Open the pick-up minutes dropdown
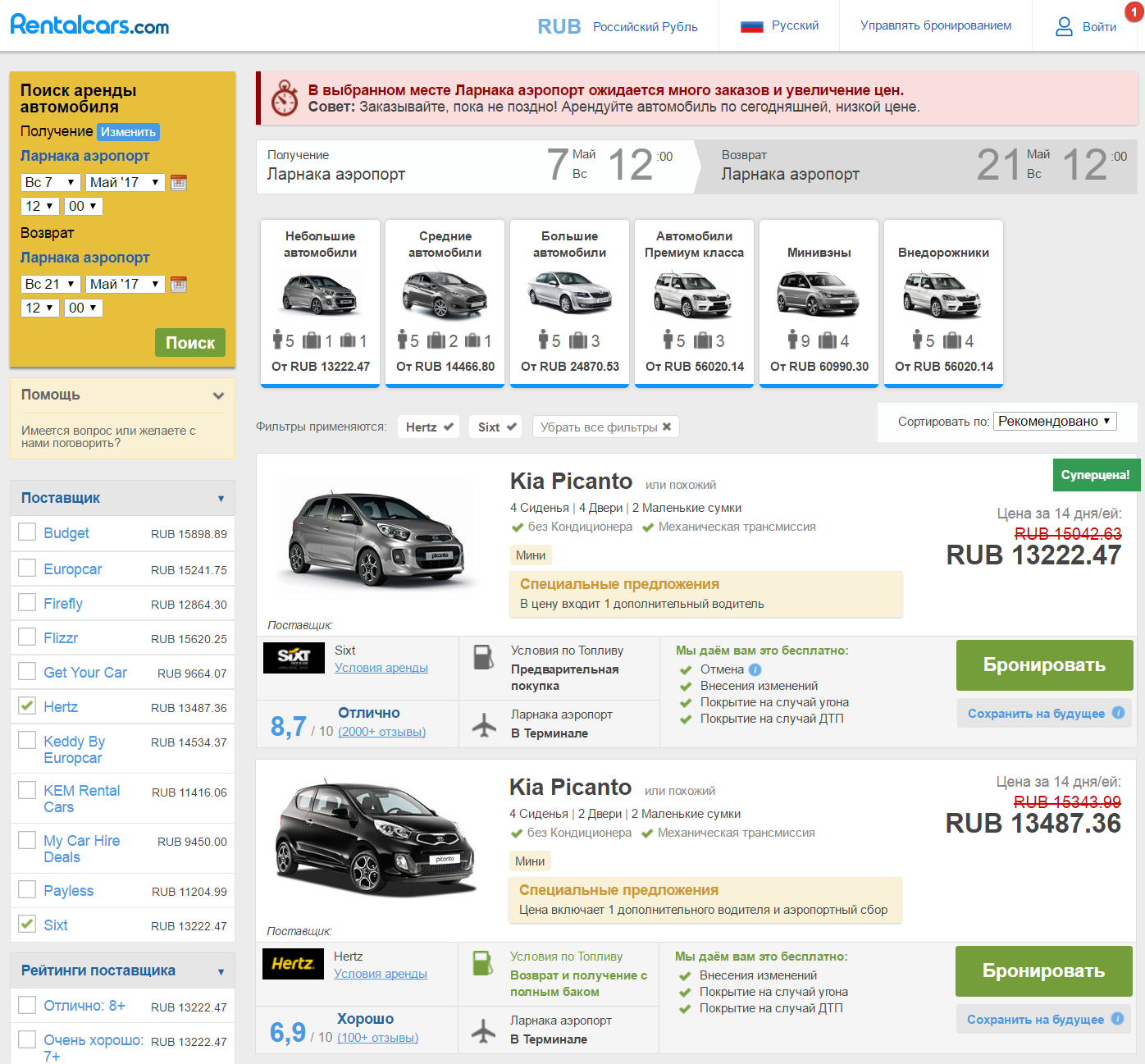 (x=84, y=206)
